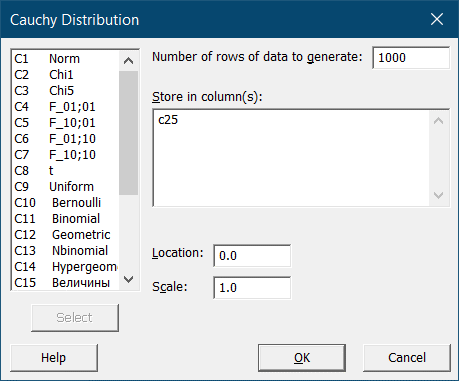Select column C13 Nbinomial
The image size is (459, 381).
point(65,251)
